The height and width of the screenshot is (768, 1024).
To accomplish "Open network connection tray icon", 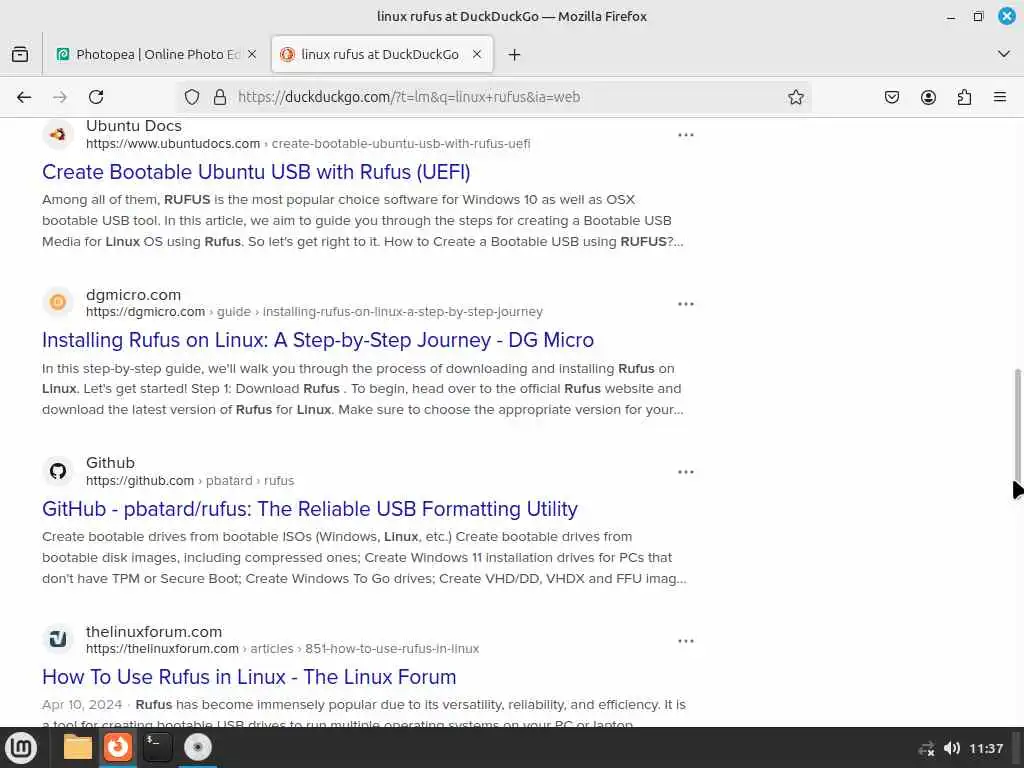I will click(926, 748).
